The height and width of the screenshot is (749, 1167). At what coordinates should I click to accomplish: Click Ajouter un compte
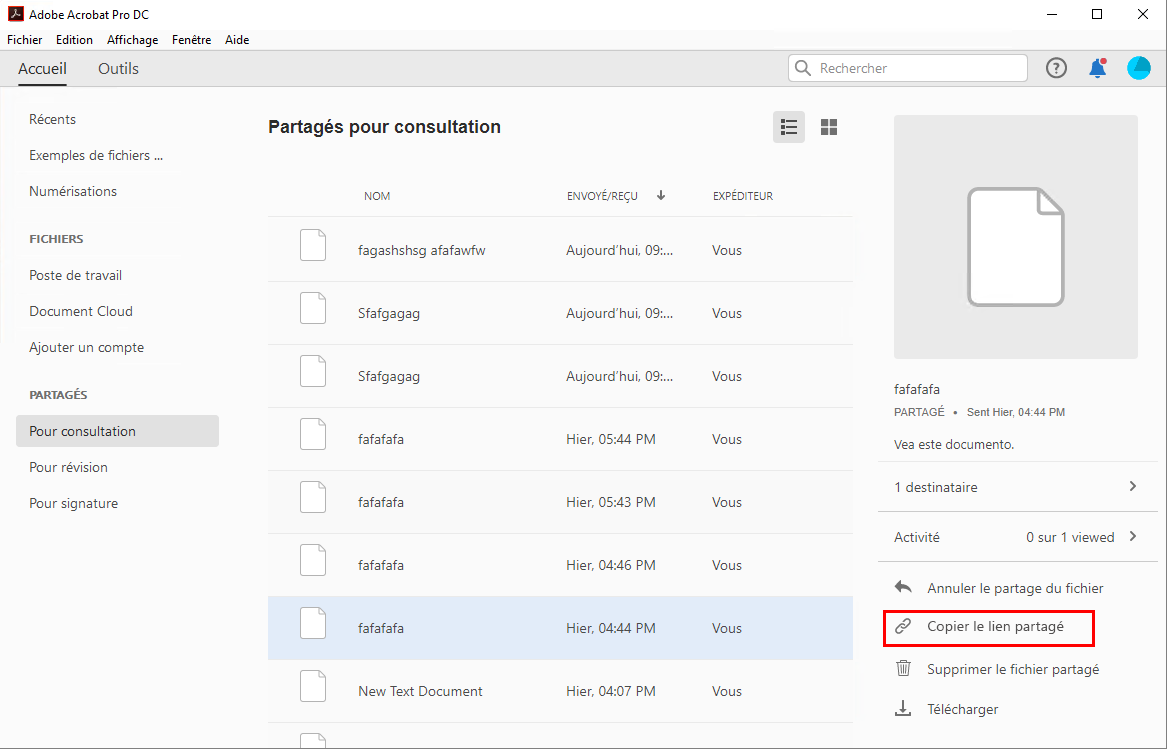[x=86, y=347]
